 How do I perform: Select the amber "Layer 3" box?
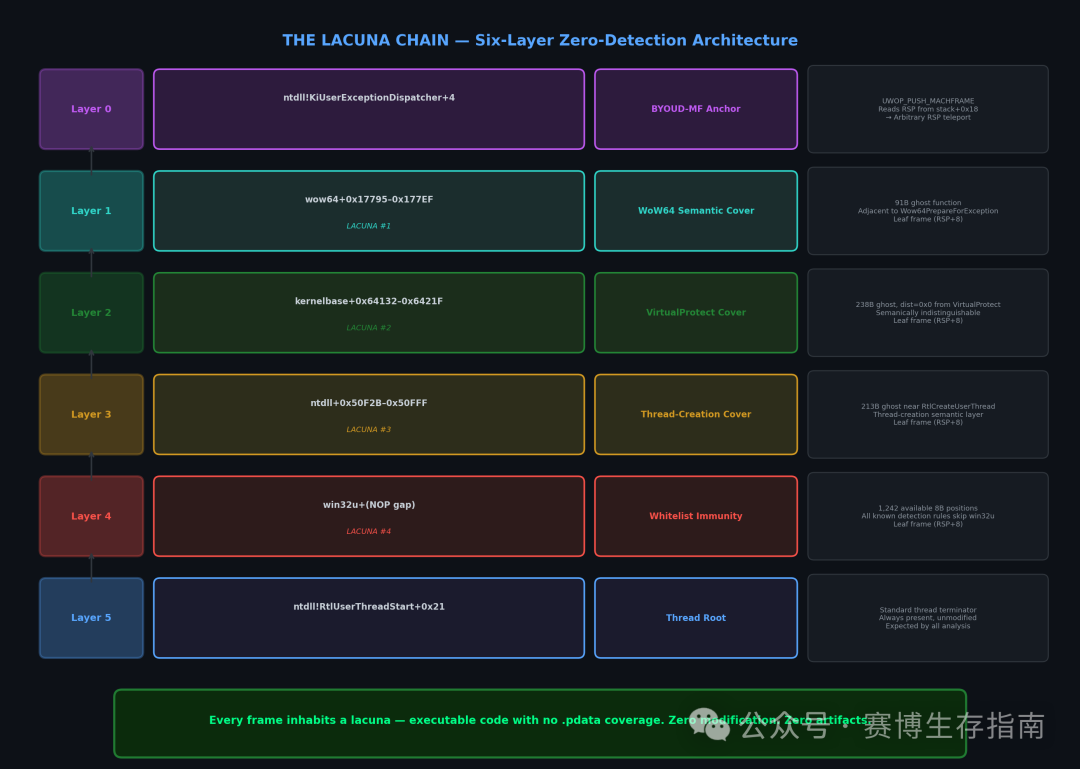[91, 414]
